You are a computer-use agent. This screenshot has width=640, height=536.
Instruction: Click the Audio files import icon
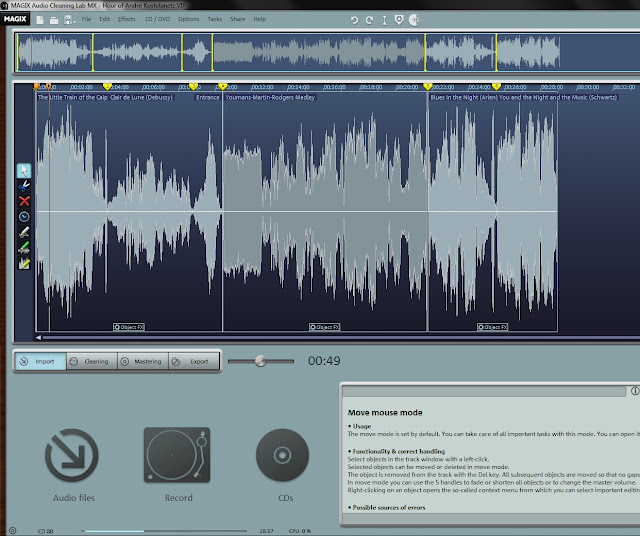pos(72,455)
